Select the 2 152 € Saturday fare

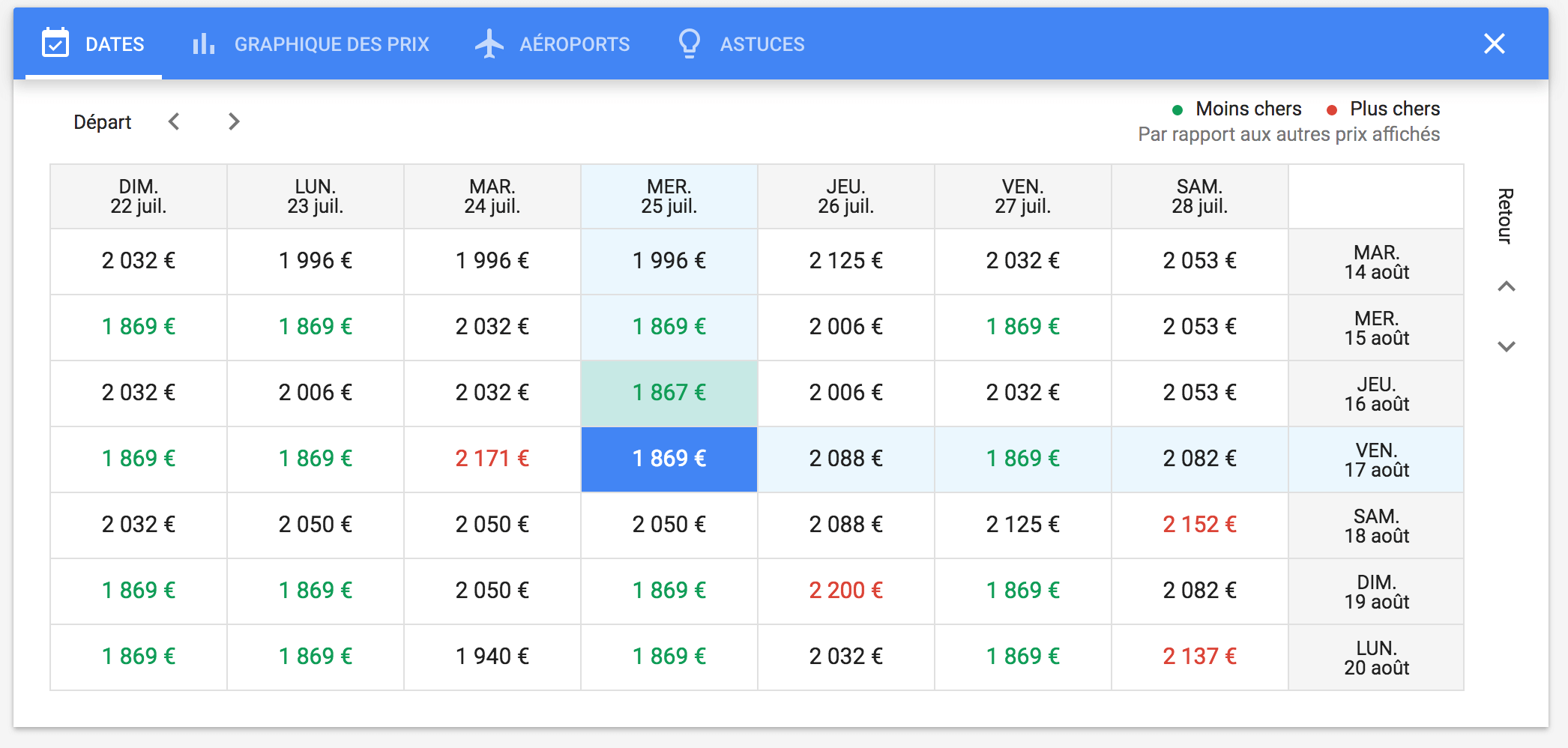[1199, 525]
